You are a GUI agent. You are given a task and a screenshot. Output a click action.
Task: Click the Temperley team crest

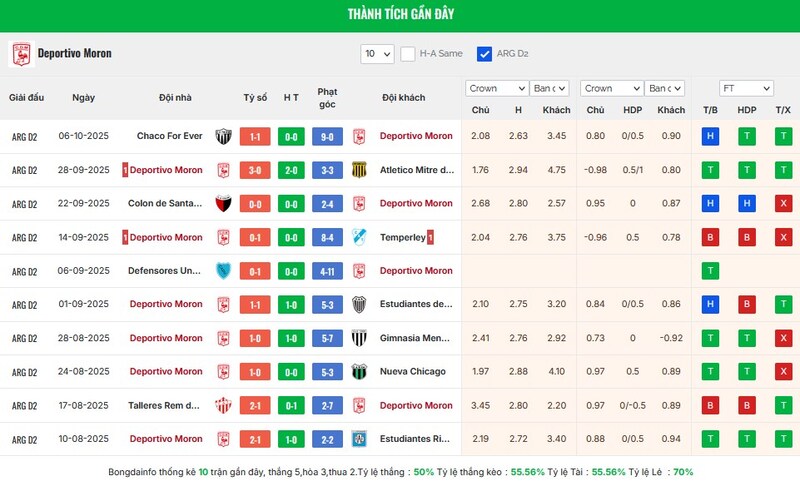click(x=359, y=237)
